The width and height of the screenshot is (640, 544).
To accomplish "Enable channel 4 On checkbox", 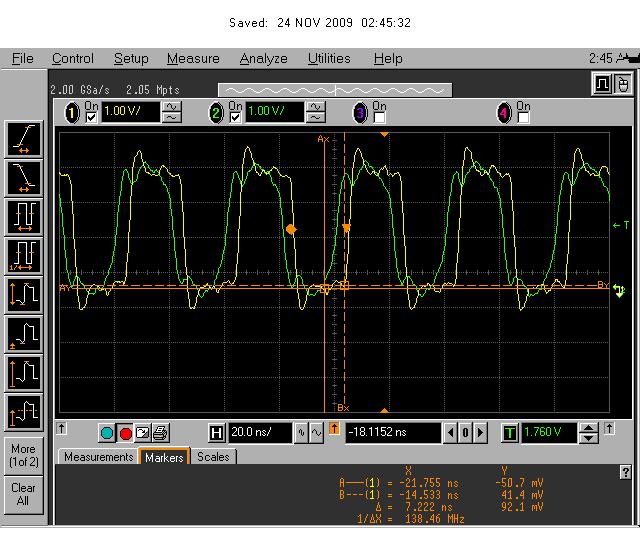I will [524, 118].
